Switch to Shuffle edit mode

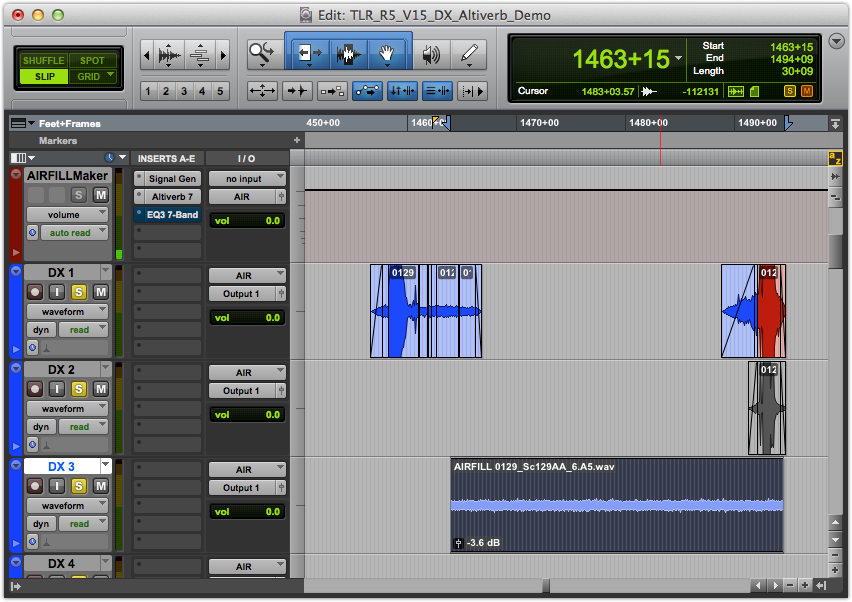tap(42, 60)
